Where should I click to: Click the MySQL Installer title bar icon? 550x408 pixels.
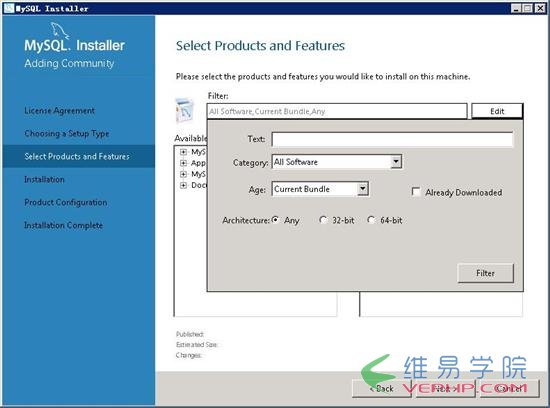point(8,8)
